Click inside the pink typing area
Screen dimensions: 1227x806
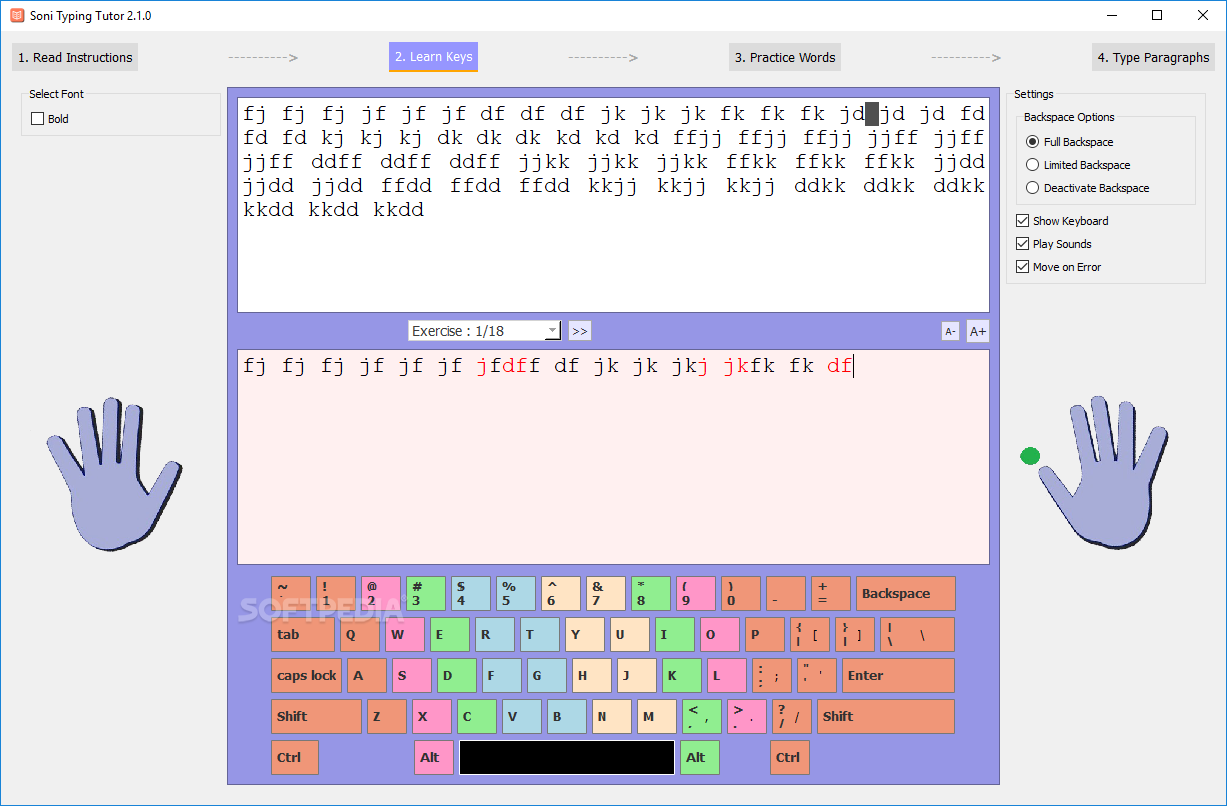[613, 457]
